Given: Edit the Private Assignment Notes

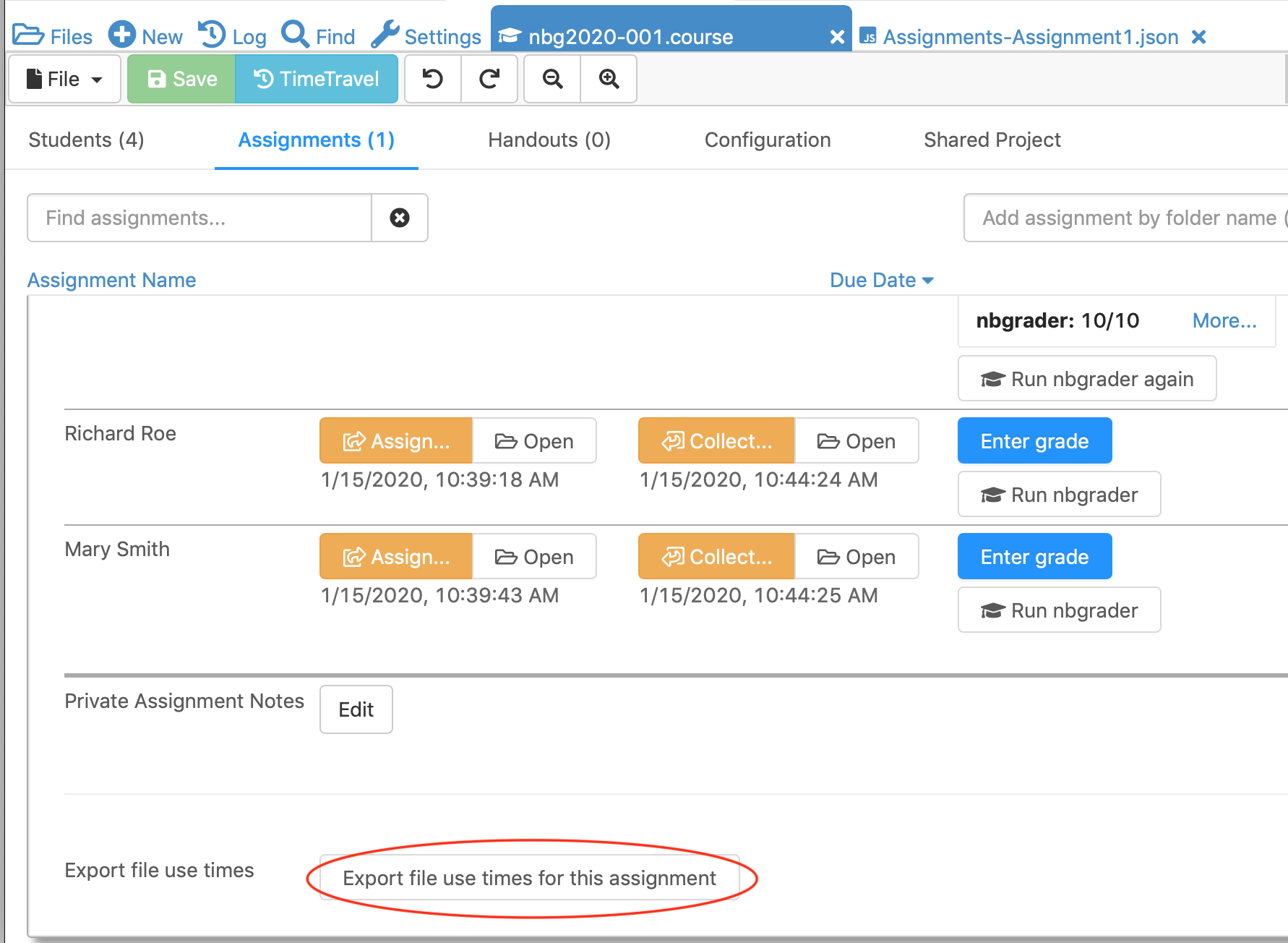Looking at the screenshot, I should [356, 709].
